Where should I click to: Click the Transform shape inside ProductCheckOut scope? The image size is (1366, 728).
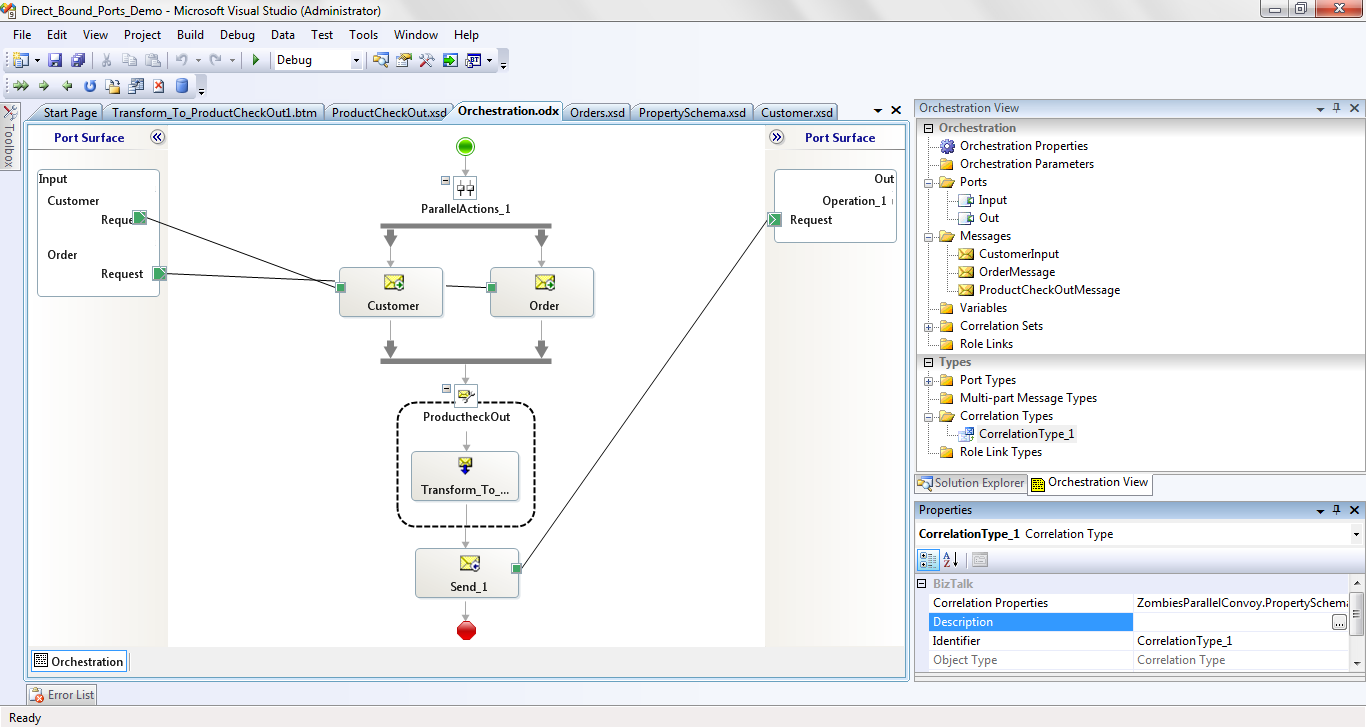click(465, 477)
